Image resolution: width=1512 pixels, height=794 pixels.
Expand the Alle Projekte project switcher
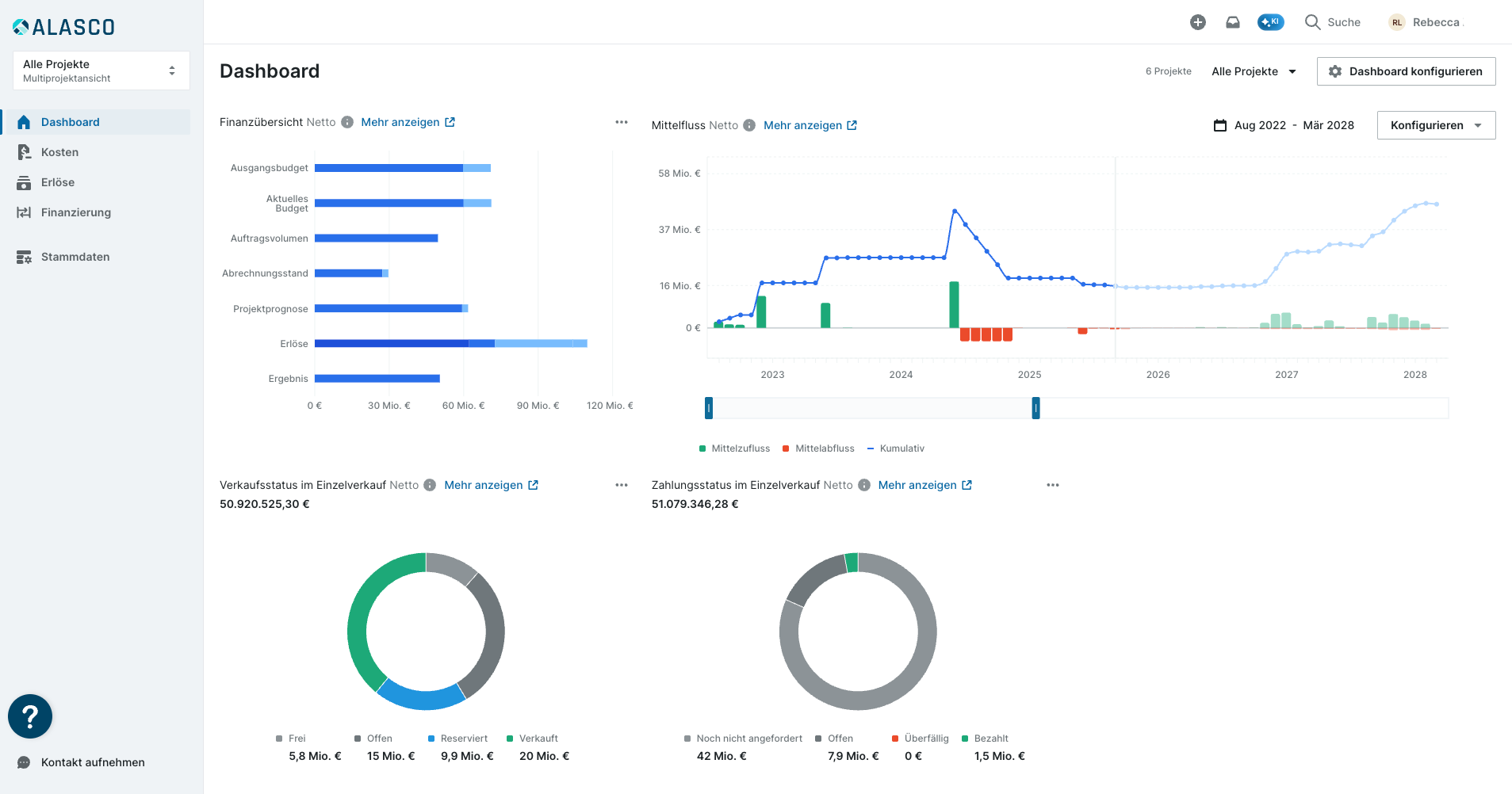101,71
